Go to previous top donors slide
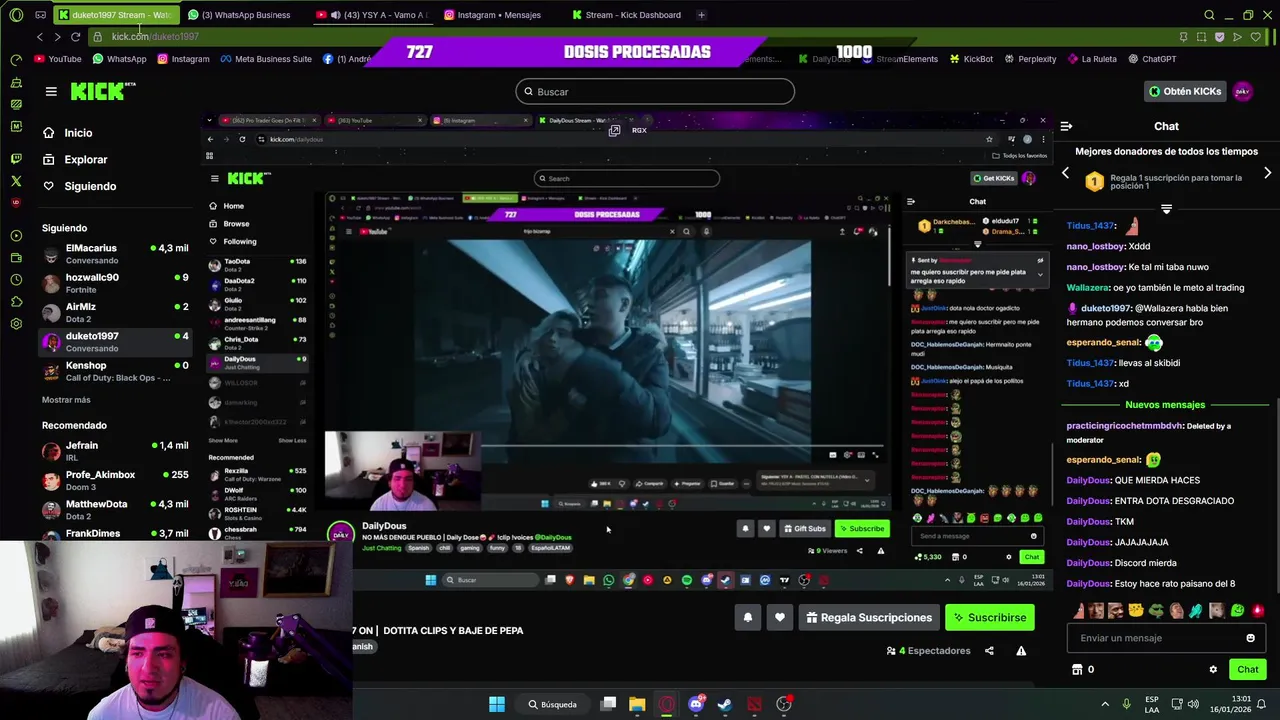This screenshot has height=720, width=1280. (x=1065, y=173)
